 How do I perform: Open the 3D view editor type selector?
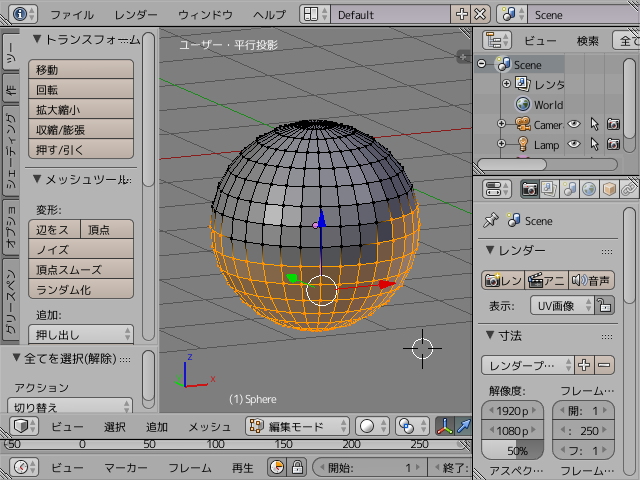pyautogui.click(x=24, y=426)
